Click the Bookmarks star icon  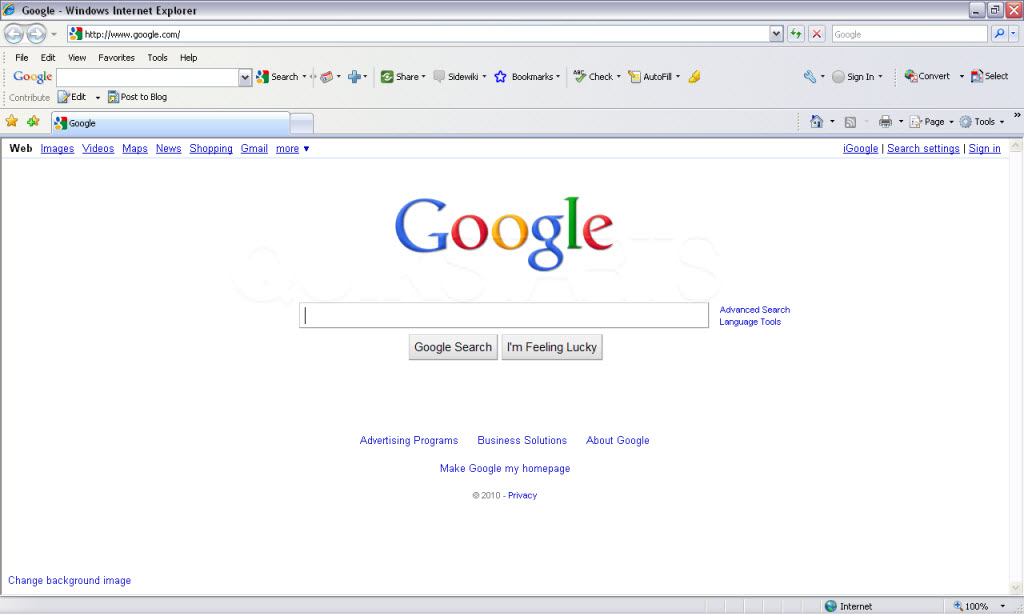click(500, 76)
